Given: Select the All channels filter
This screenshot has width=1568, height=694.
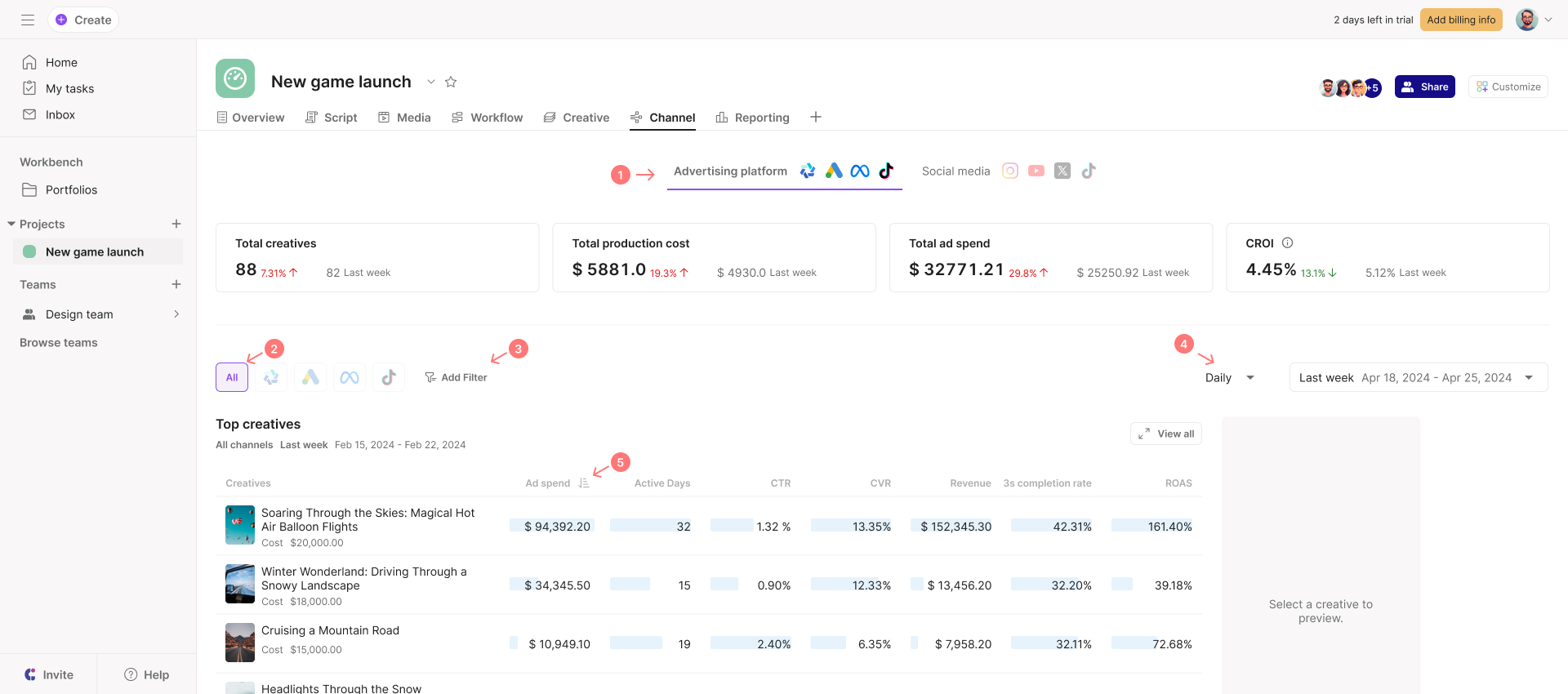Looking at the screenshot, I should click(232, 377).
